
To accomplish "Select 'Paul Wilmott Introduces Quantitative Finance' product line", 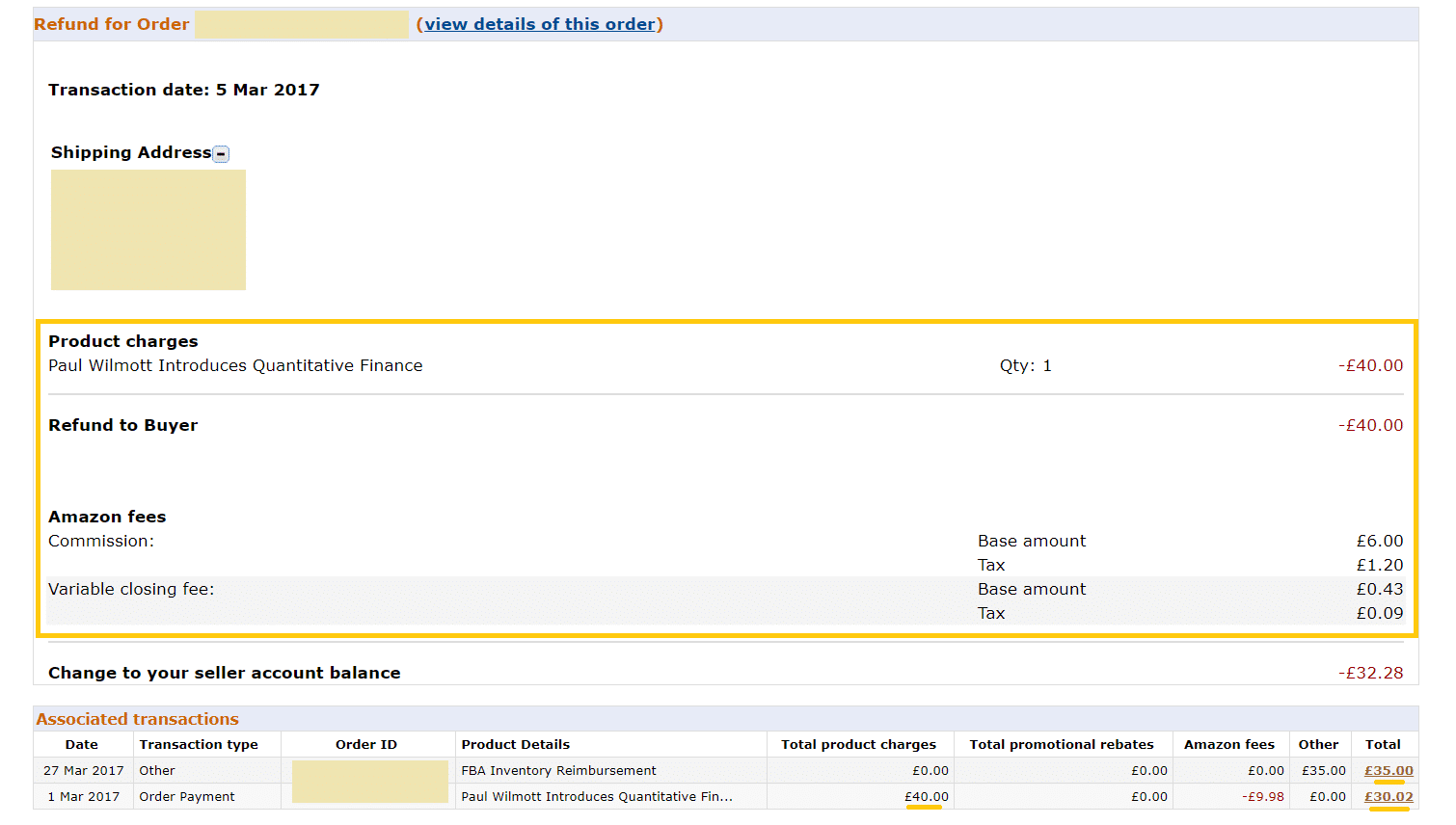I will point(235,365).
